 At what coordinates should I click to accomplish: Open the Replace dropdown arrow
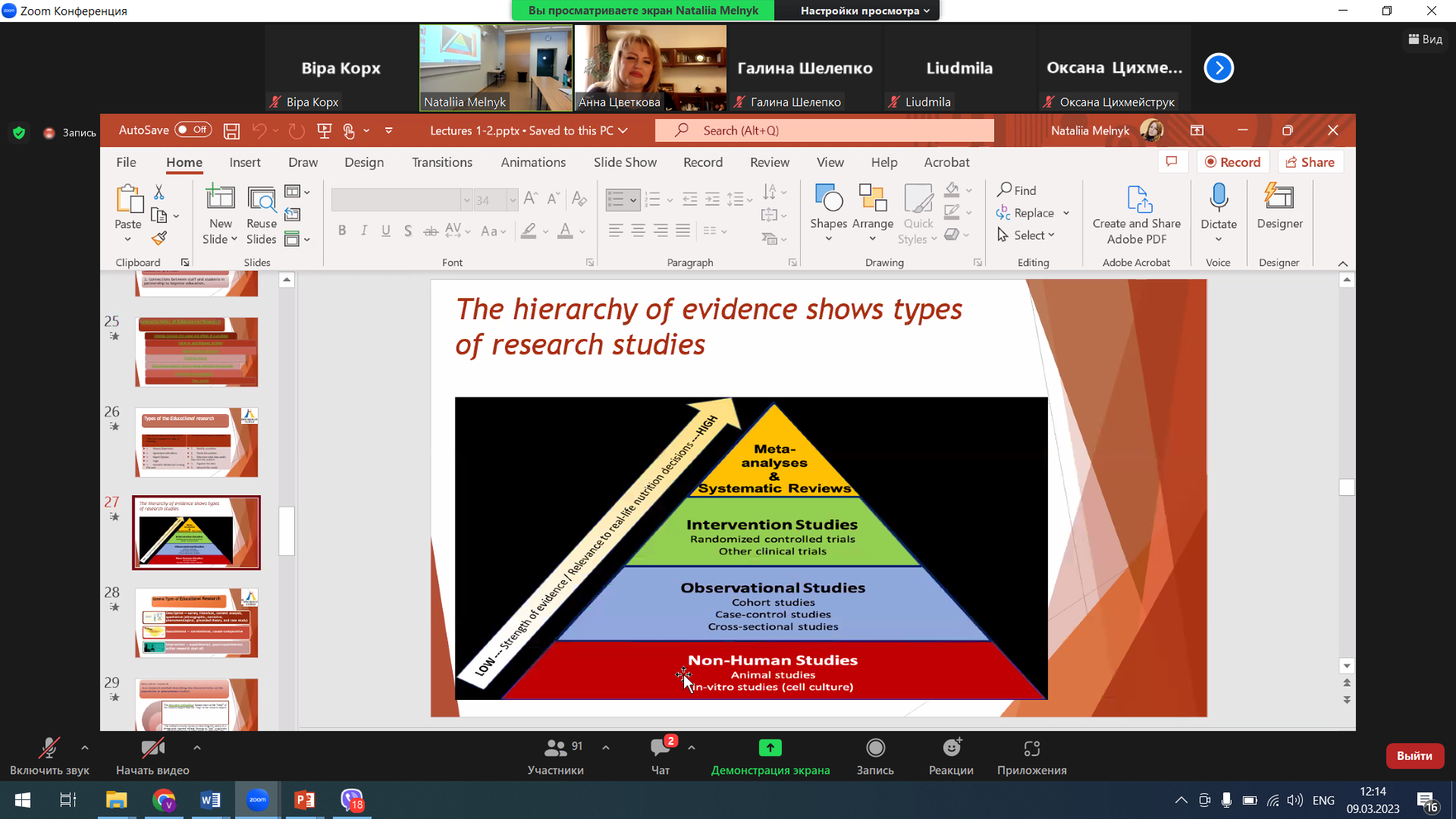(1066, 213)
